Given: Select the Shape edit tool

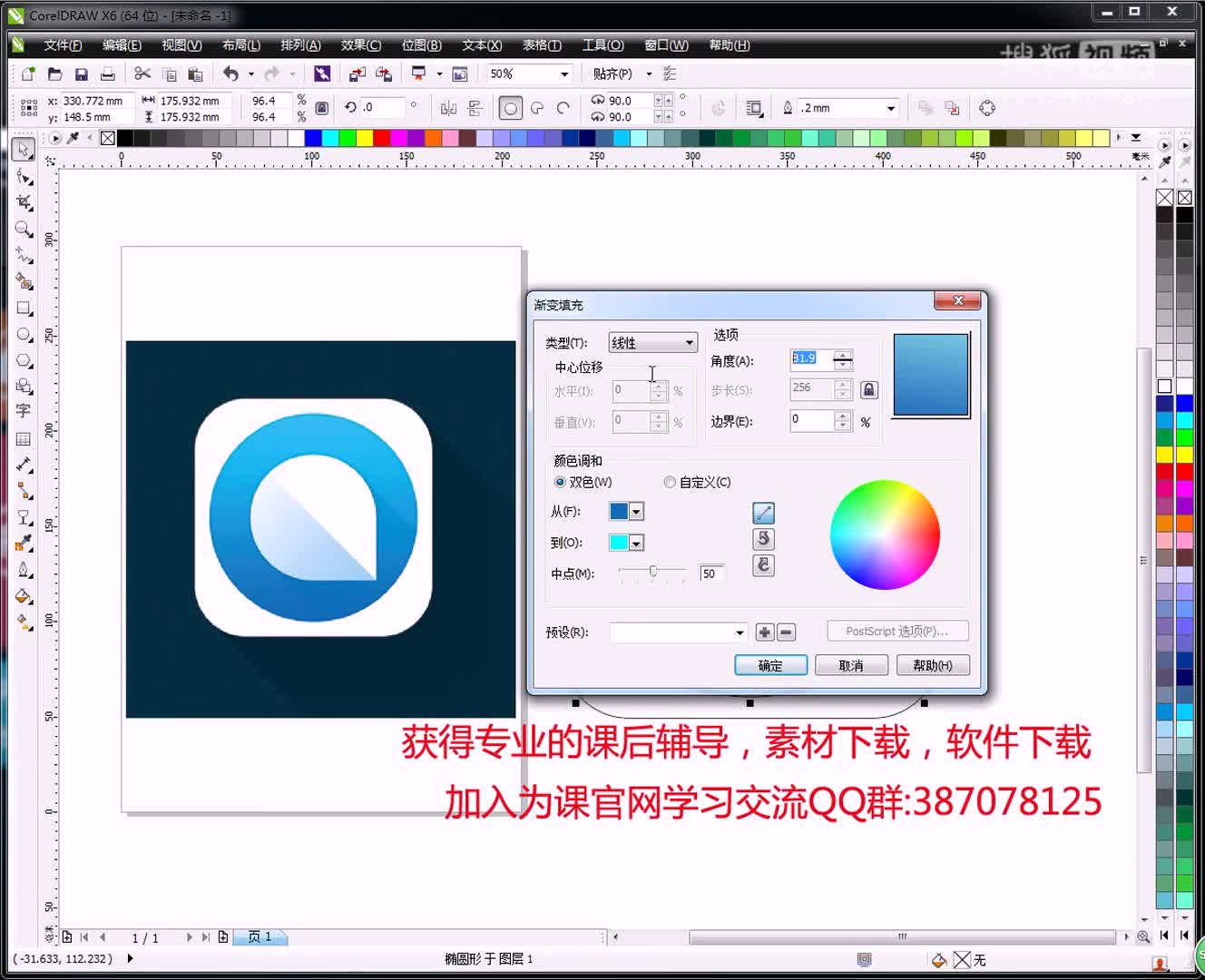Looking at the screenshot, I should tap(24, 176).
